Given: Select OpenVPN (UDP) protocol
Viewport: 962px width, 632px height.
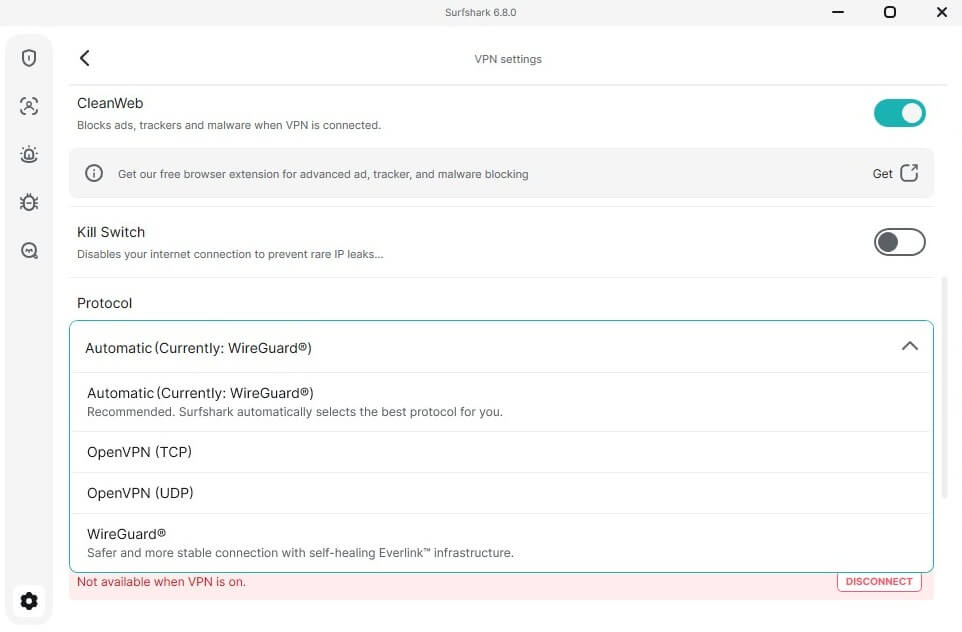Looking at the screenshot, I should tap(501, 493).
